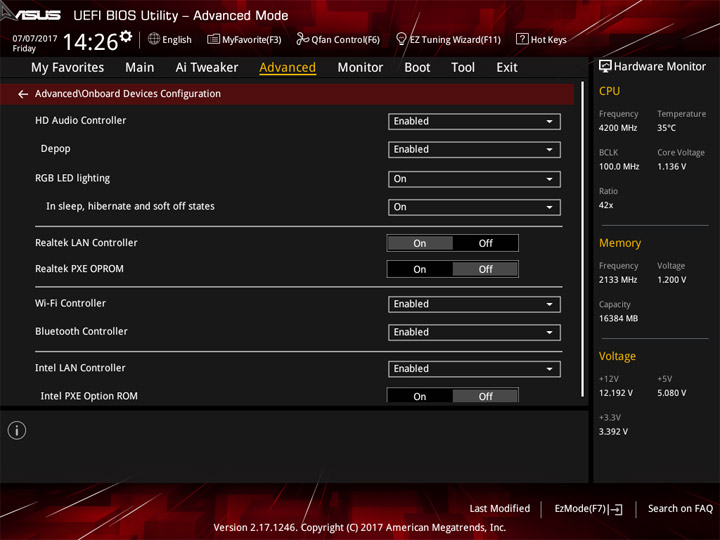The image size is (720, 540).
Task: Launch EZ Tuning Wizard(F11) label
Action: 455,39
